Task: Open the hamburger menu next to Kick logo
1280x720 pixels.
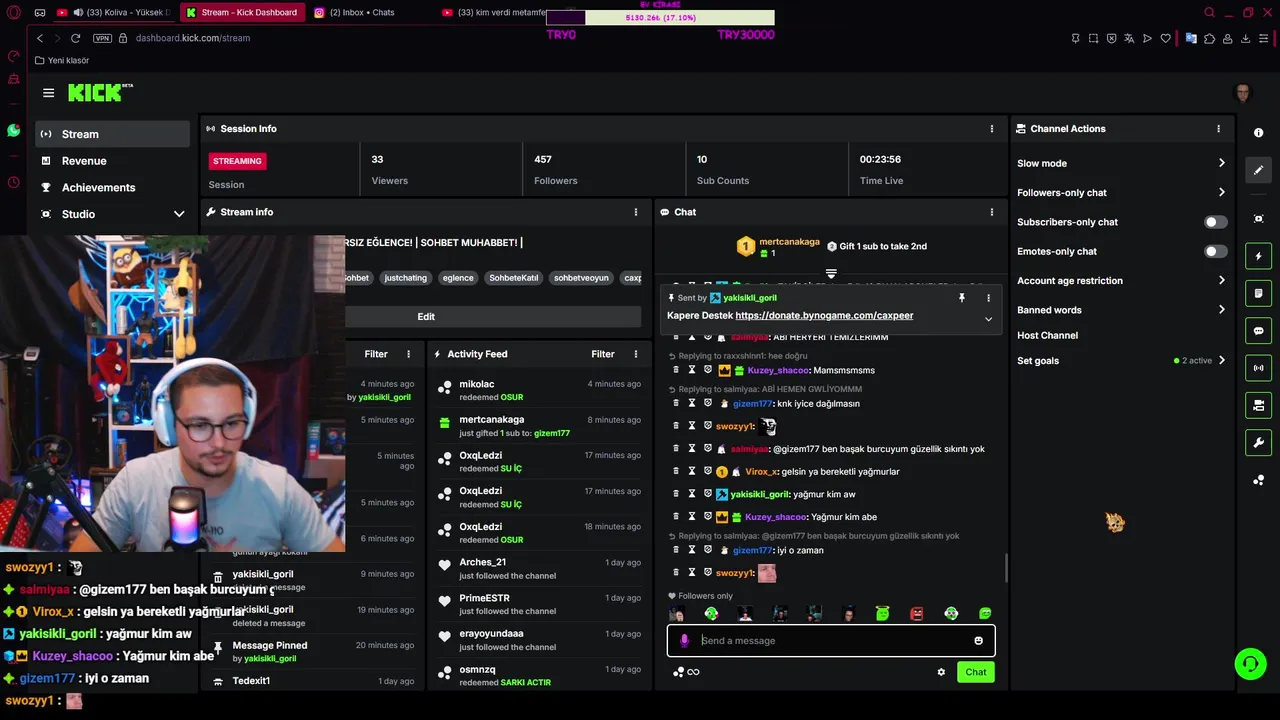Action: (48, 93)
